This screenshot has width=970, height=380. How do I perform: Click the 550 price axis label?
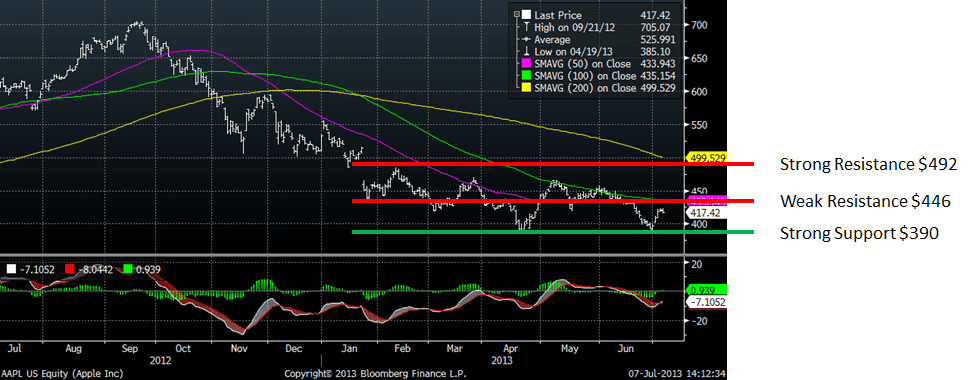(698, 125)
